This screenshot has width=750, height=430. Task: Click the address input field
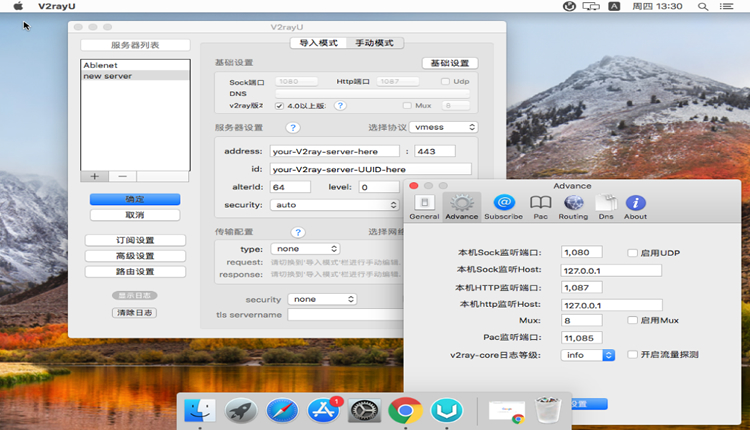pos(334,151)
